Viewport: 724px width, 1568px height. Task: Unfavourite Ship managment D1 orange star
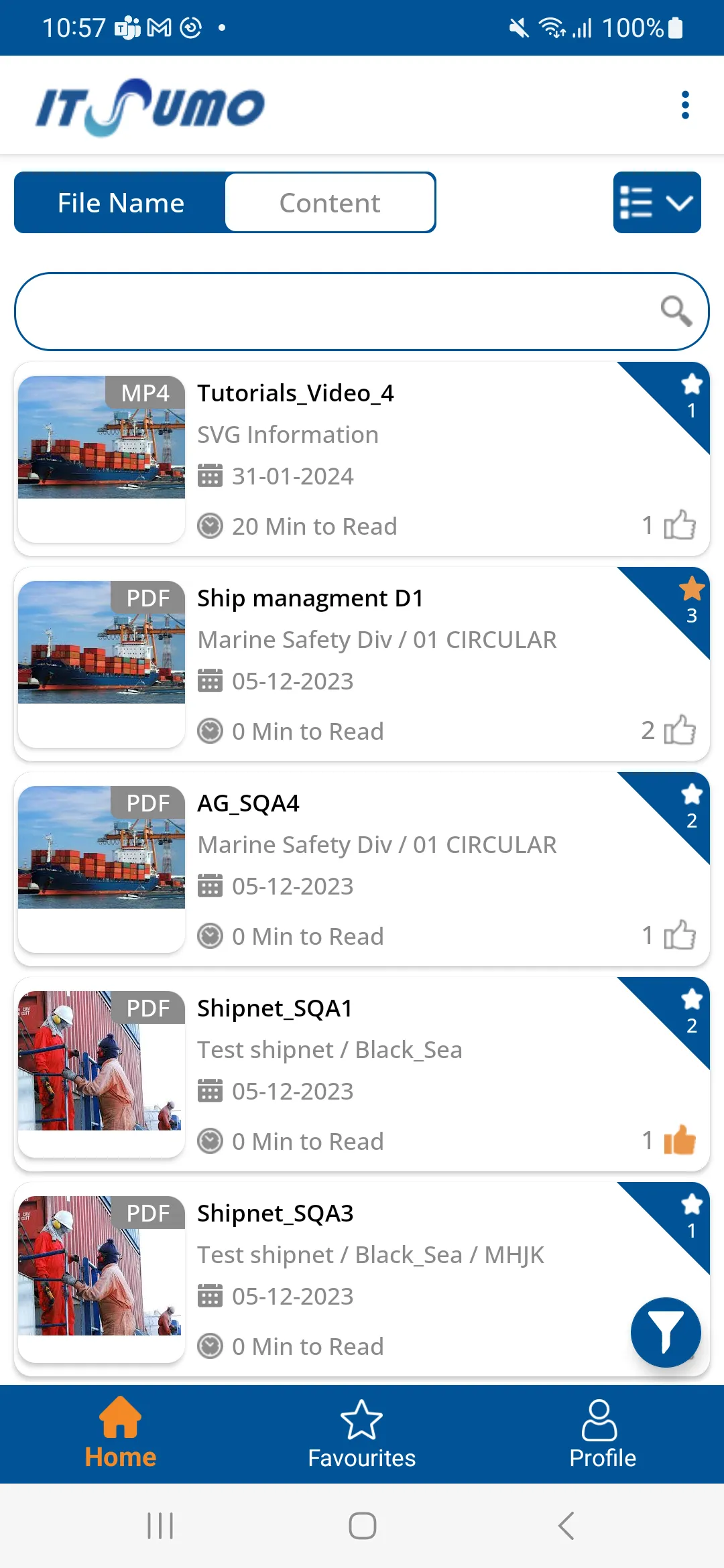click(x=691, y=589)
